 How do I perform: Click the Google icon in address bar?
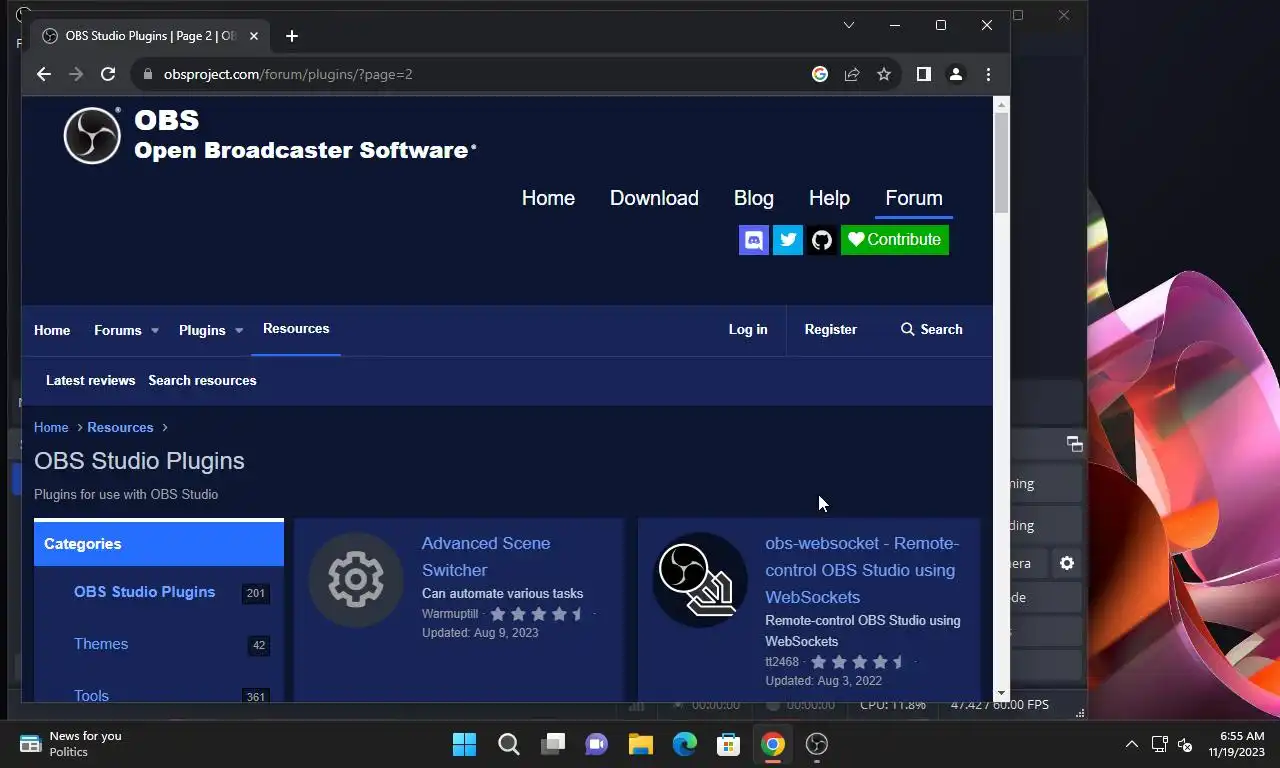click(x=820, y=74)
